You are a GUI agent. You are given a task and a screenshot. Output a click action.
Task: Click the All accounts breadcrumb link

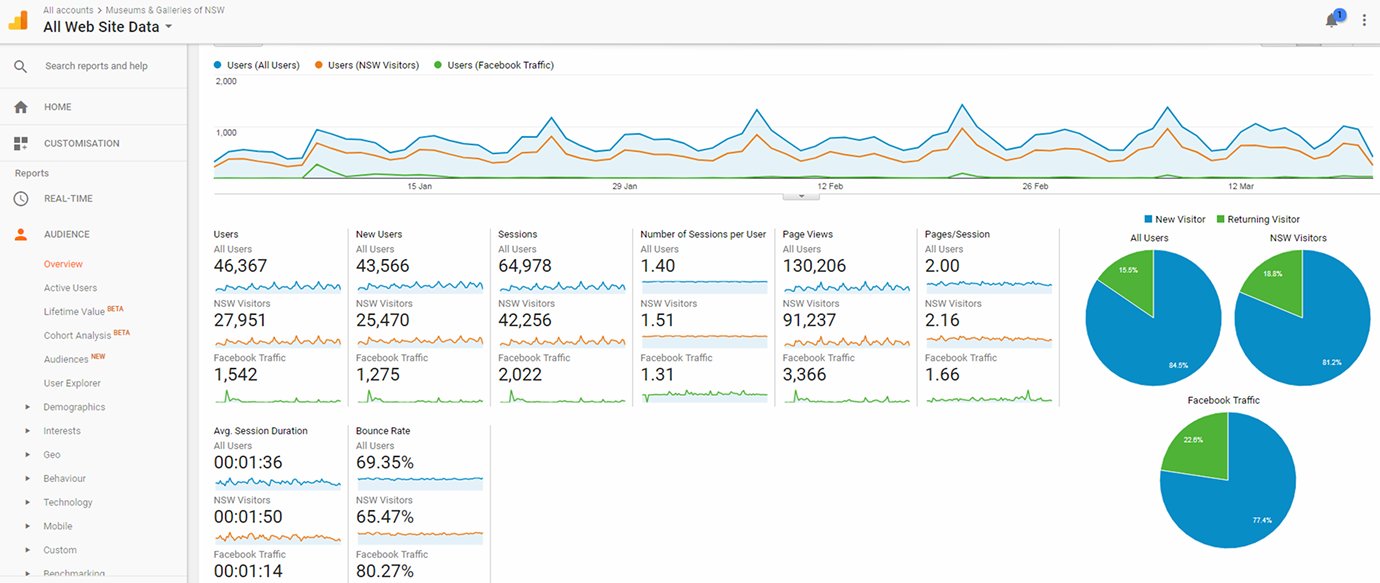[68, 10]
